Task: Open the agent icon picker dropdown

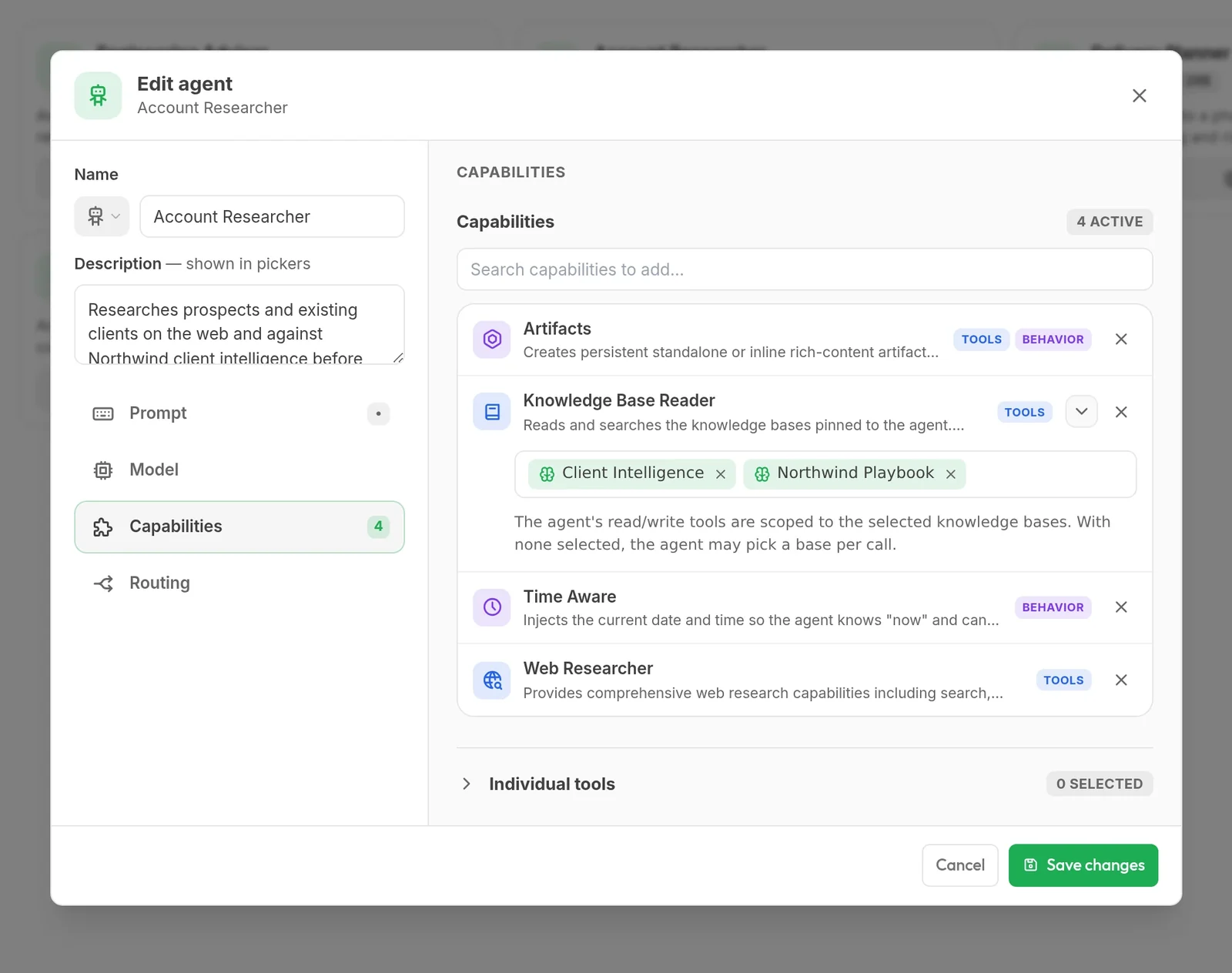Action: [x=102, y=216]
